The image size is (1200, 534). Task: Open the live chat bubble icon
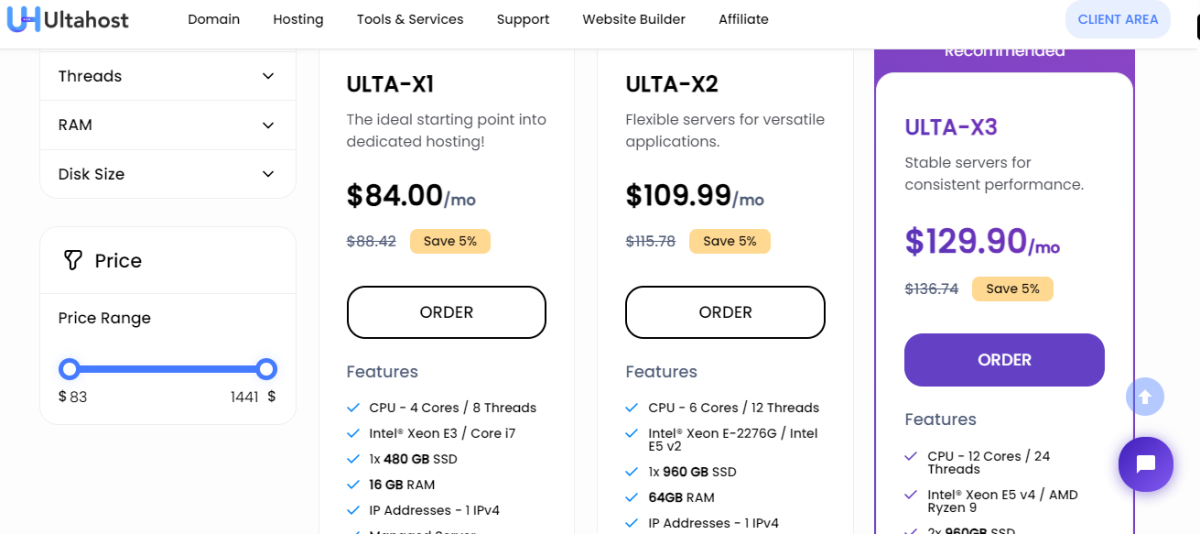pos(1146,464)
